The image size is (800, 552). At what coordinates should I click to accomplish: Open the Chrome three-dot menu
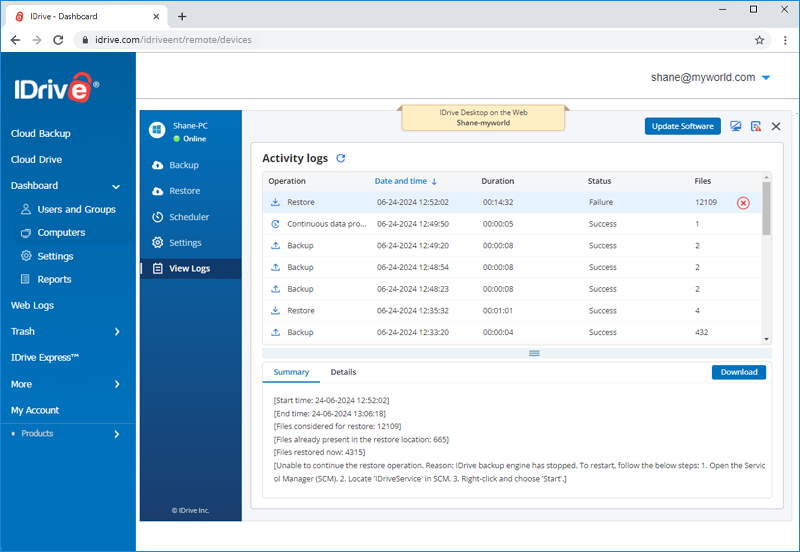point(785,40)
